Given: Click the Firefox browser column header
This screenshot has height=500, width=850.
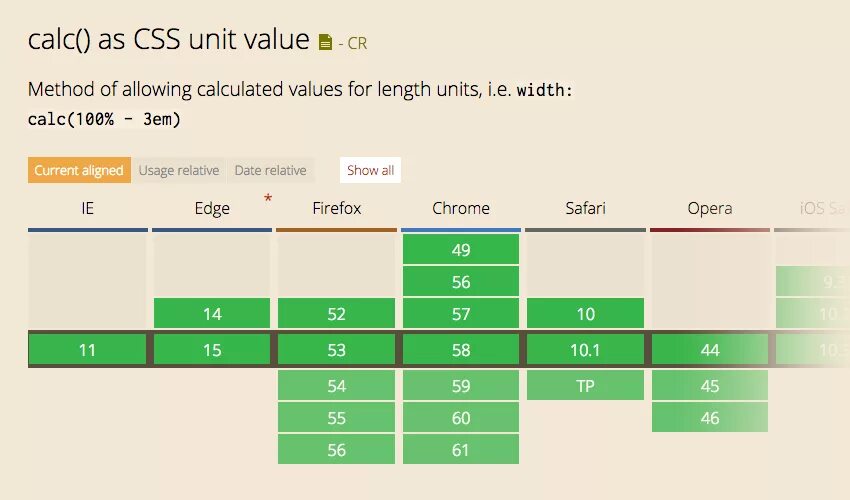Looking at the screenshot, I should click(337, 208).
